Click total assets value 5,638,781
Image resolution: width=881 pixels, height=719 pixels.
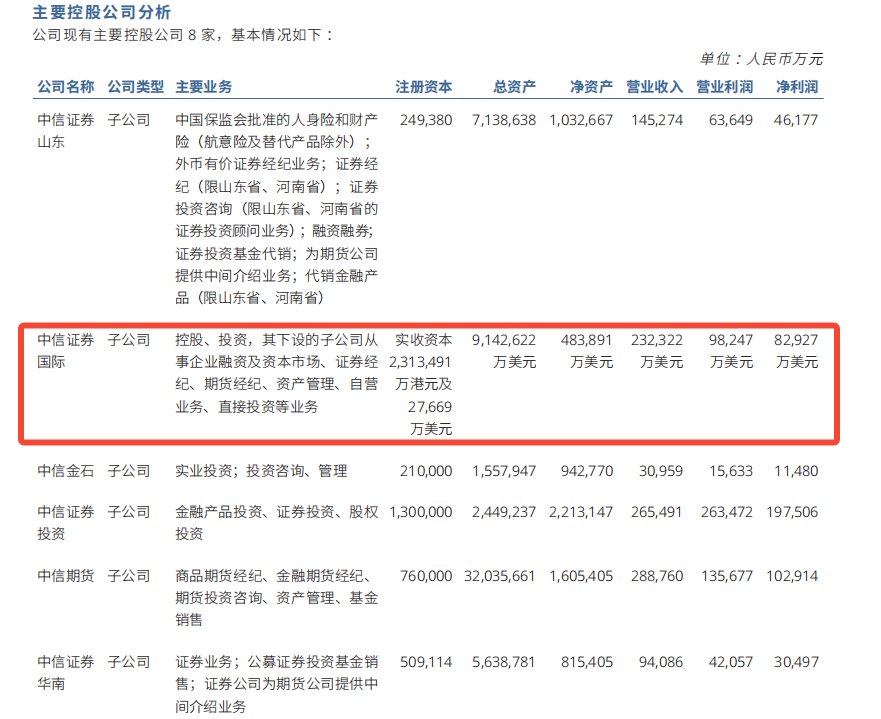pyautogui.click(x=504, y=662)
